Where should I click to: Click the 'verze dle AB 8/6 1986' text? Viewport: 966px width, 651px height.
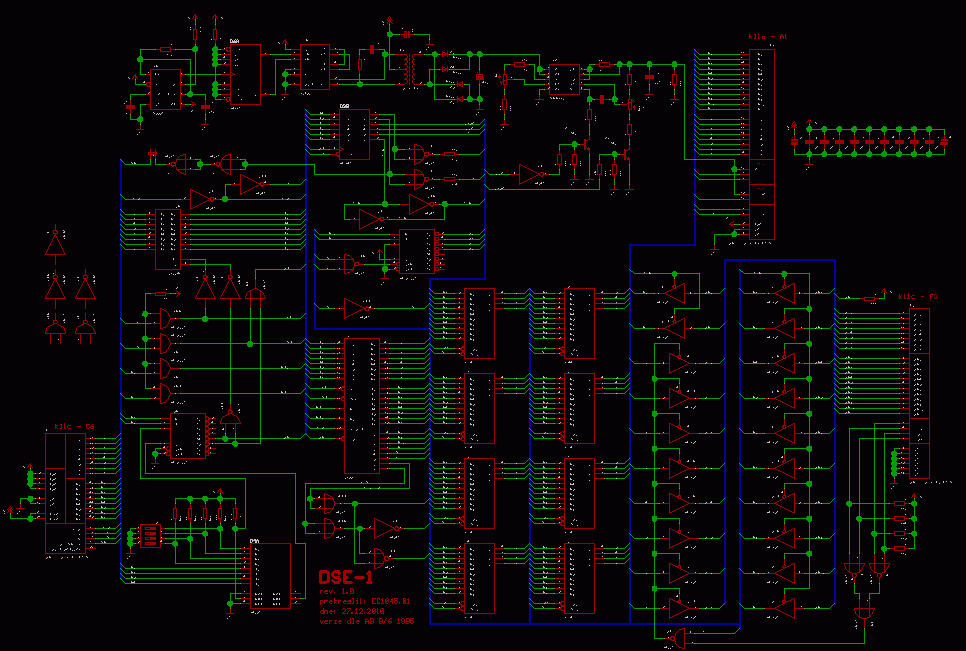click(365, 621)
